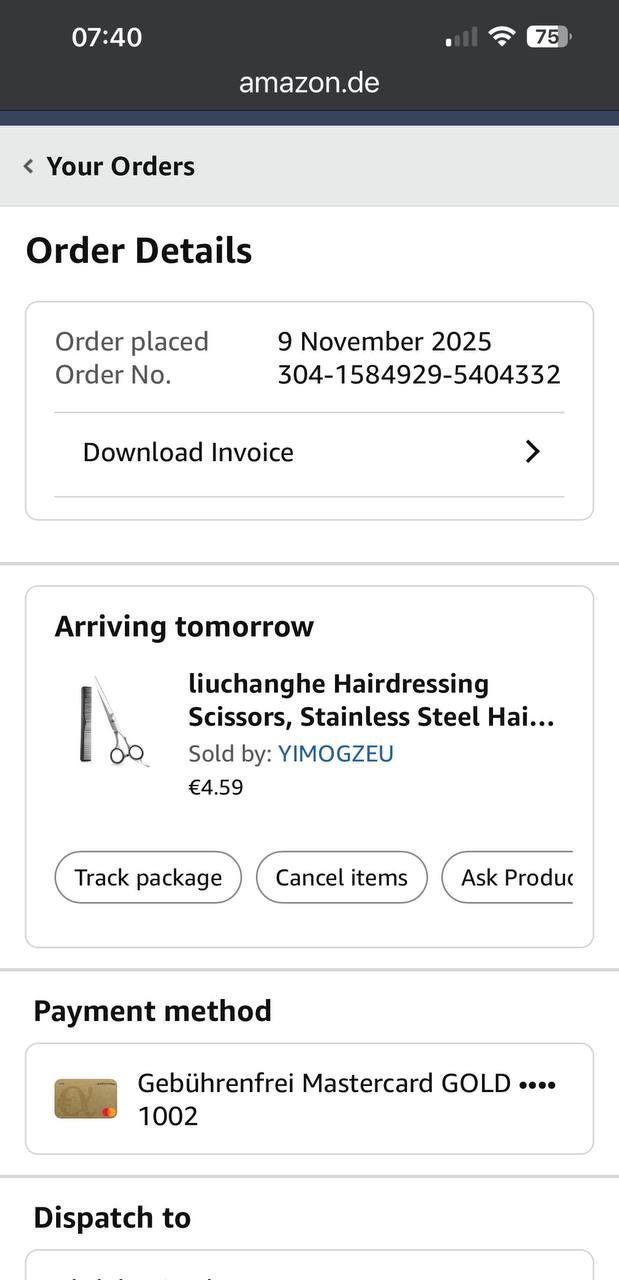Tap the Wi-Fi status icon
The image size is (619, 1280).
(x=501, y=37)
